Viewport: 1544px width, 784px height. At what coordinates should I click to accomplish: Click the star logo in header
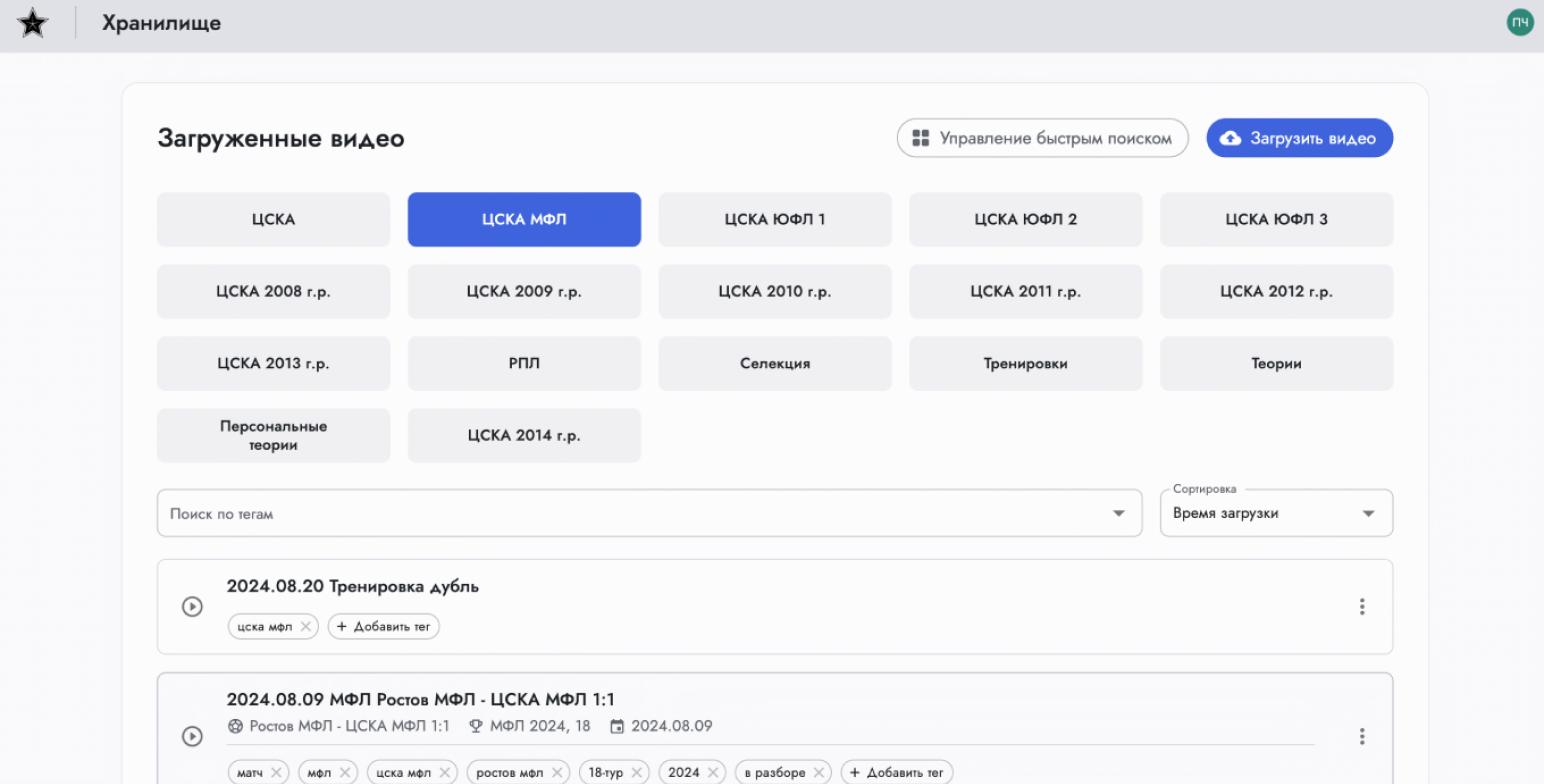click(x=33, y=23)
